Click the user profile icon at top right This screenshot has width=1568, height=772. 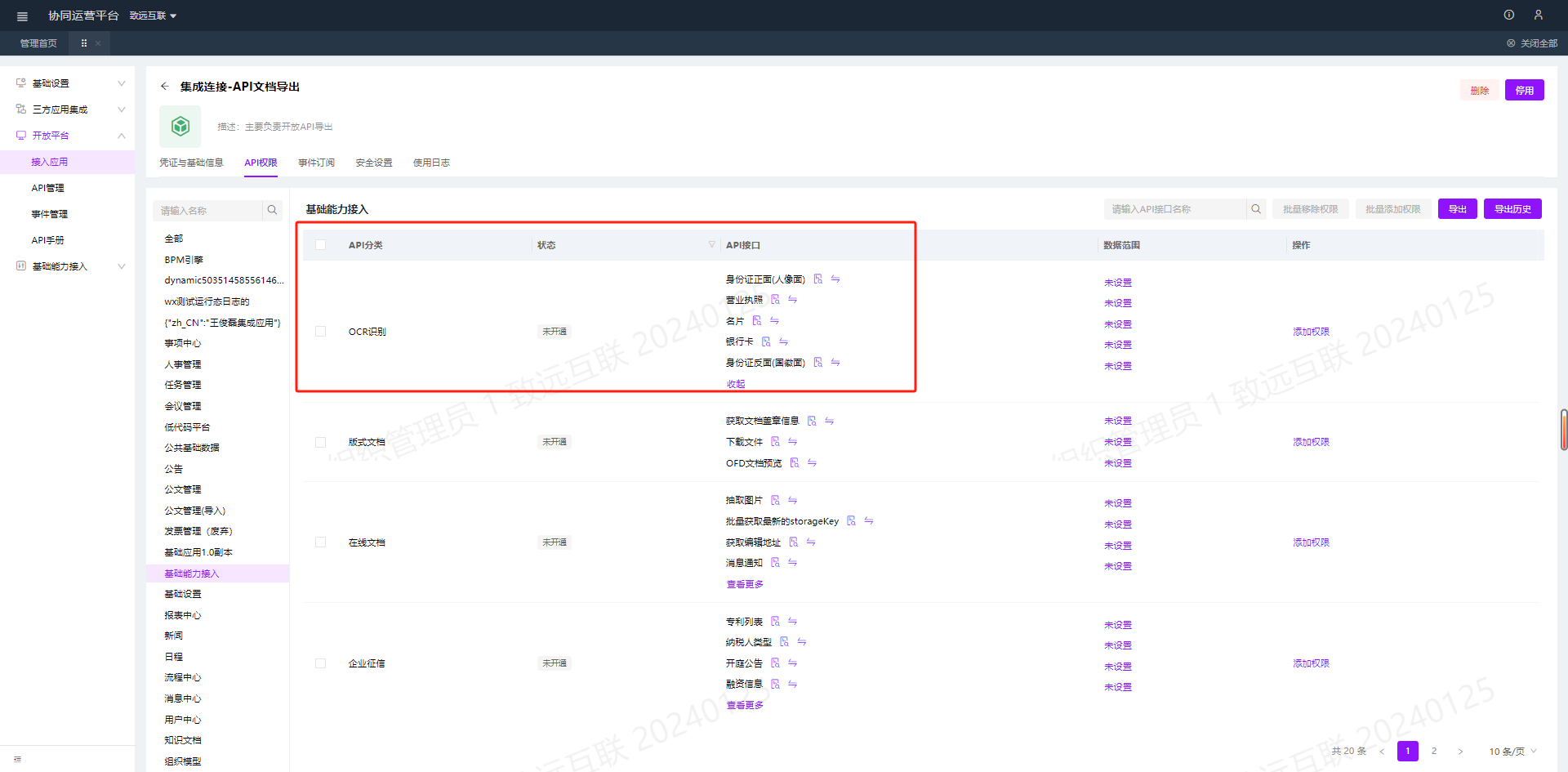pyautogui.click(x=1538, y=15)
